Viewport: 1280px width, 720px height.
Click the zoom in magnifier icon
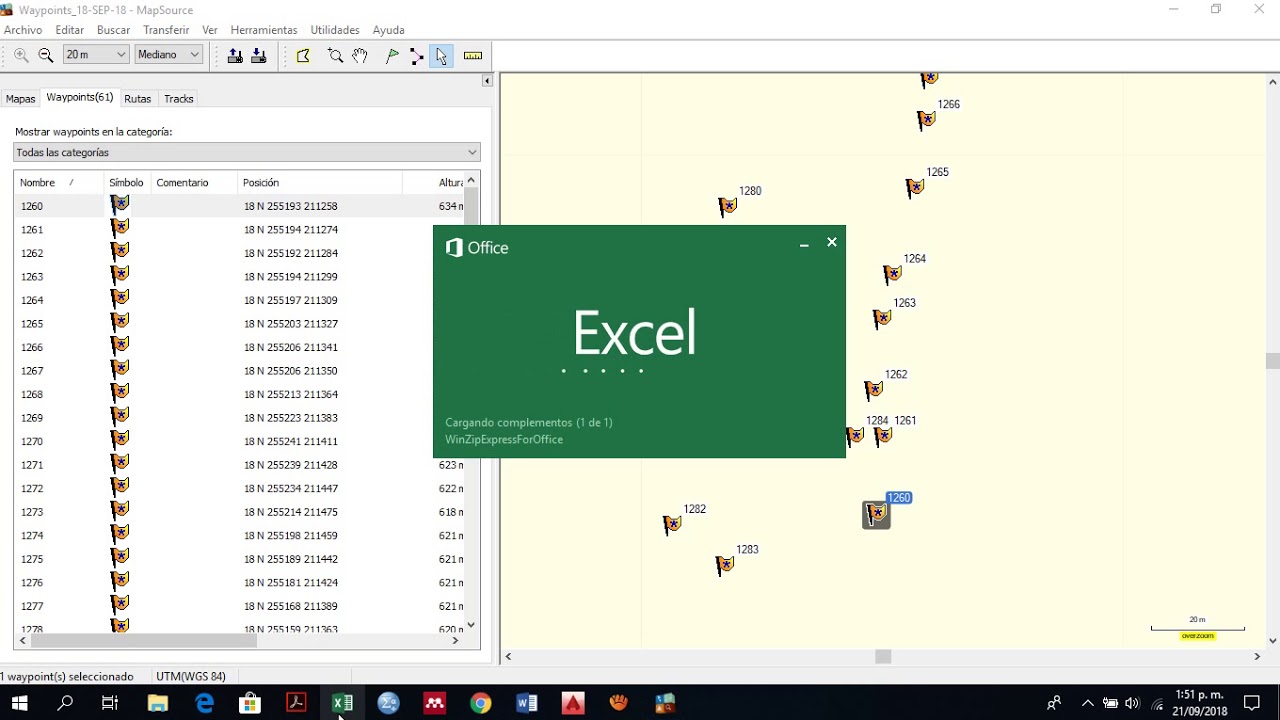(21, 56)
